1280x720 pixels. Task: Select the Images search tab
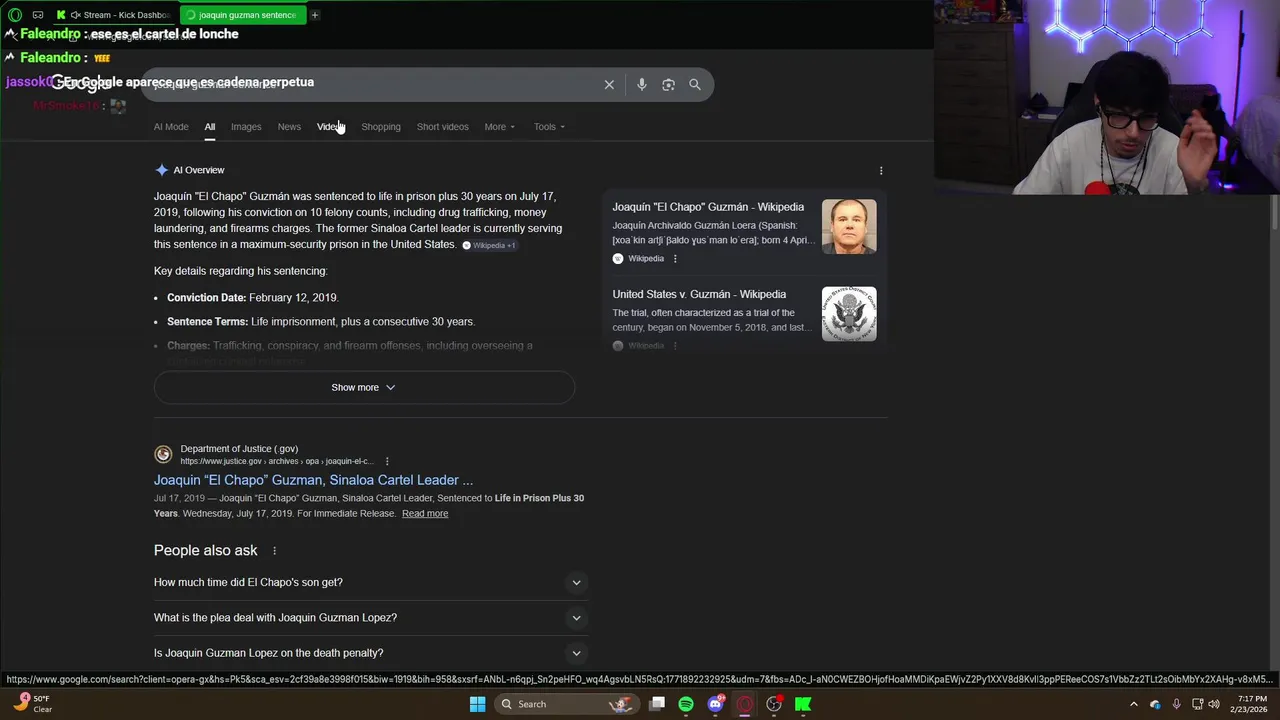pos(246,127)
